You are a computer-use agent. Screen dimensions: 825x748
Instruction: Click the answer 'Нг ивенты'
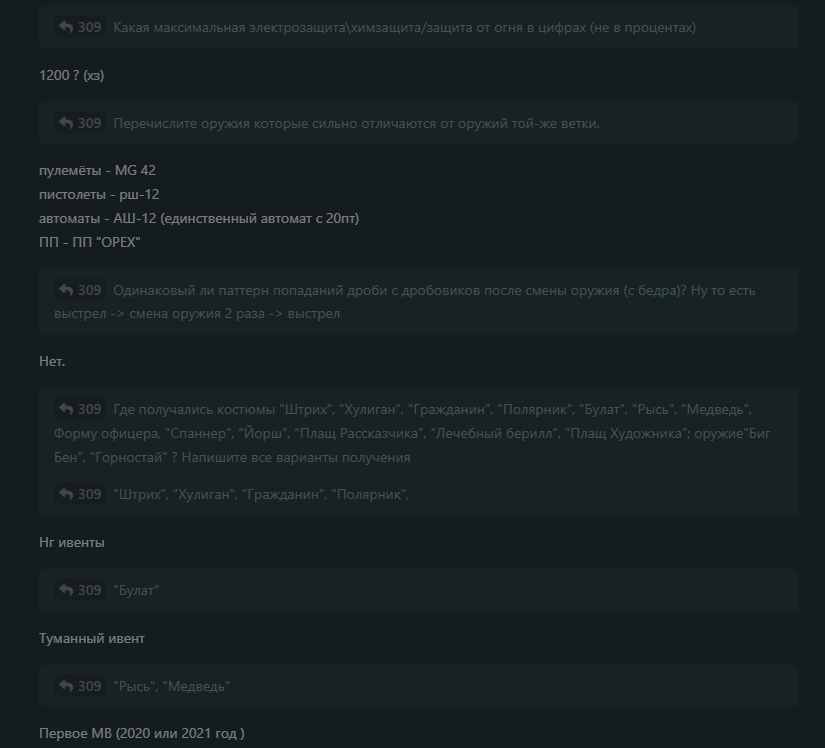pyautogui.click(x=72, y=542)
